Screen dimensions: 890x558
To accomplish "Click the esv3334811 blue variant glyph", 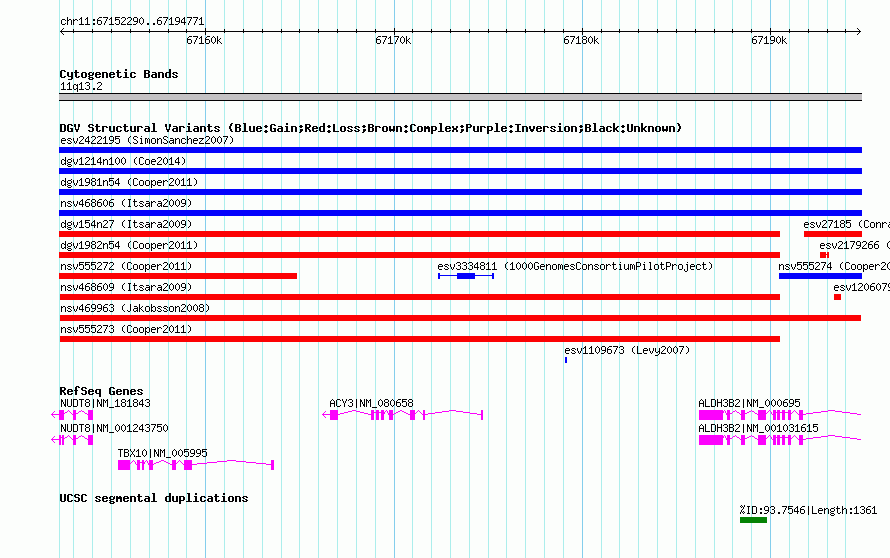I will [466, 276].
